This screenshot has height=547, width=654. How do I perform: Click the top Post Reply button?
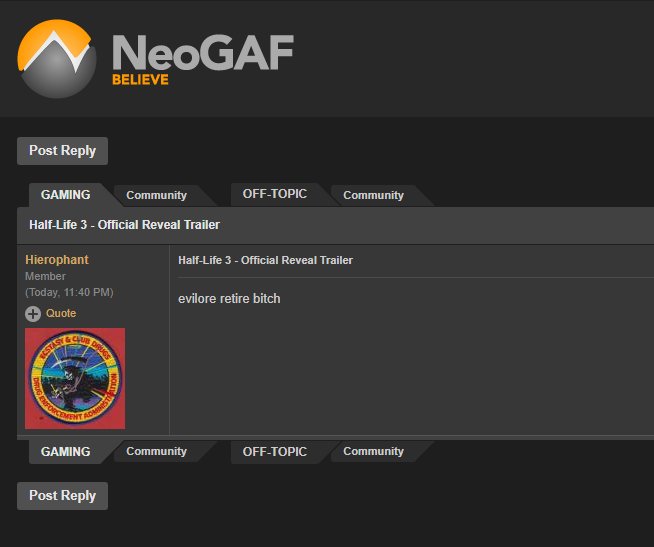tap(63, 151)
